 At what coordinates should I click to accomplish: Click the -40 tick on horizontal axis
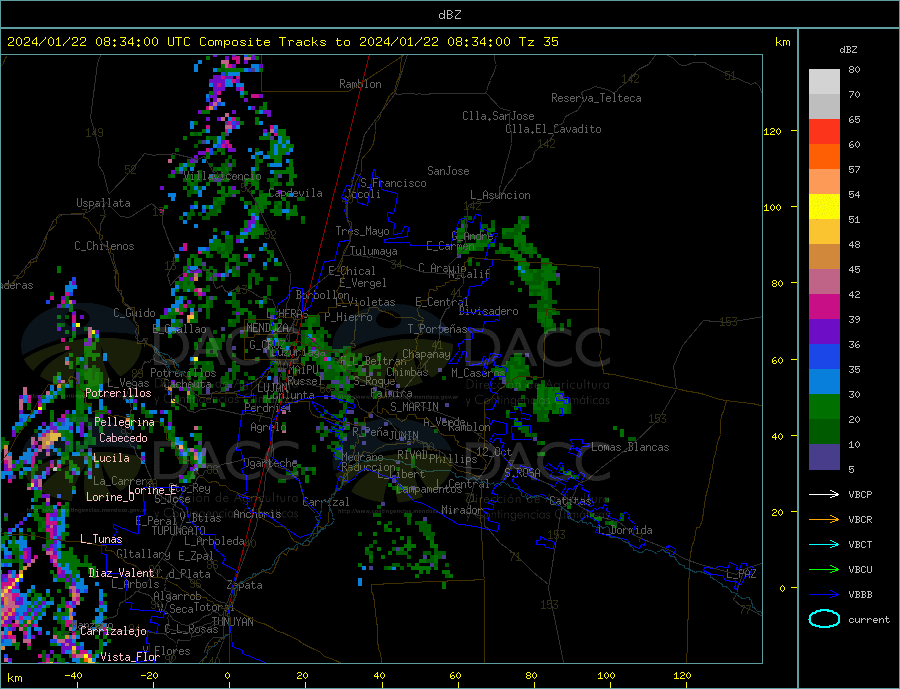73,676
